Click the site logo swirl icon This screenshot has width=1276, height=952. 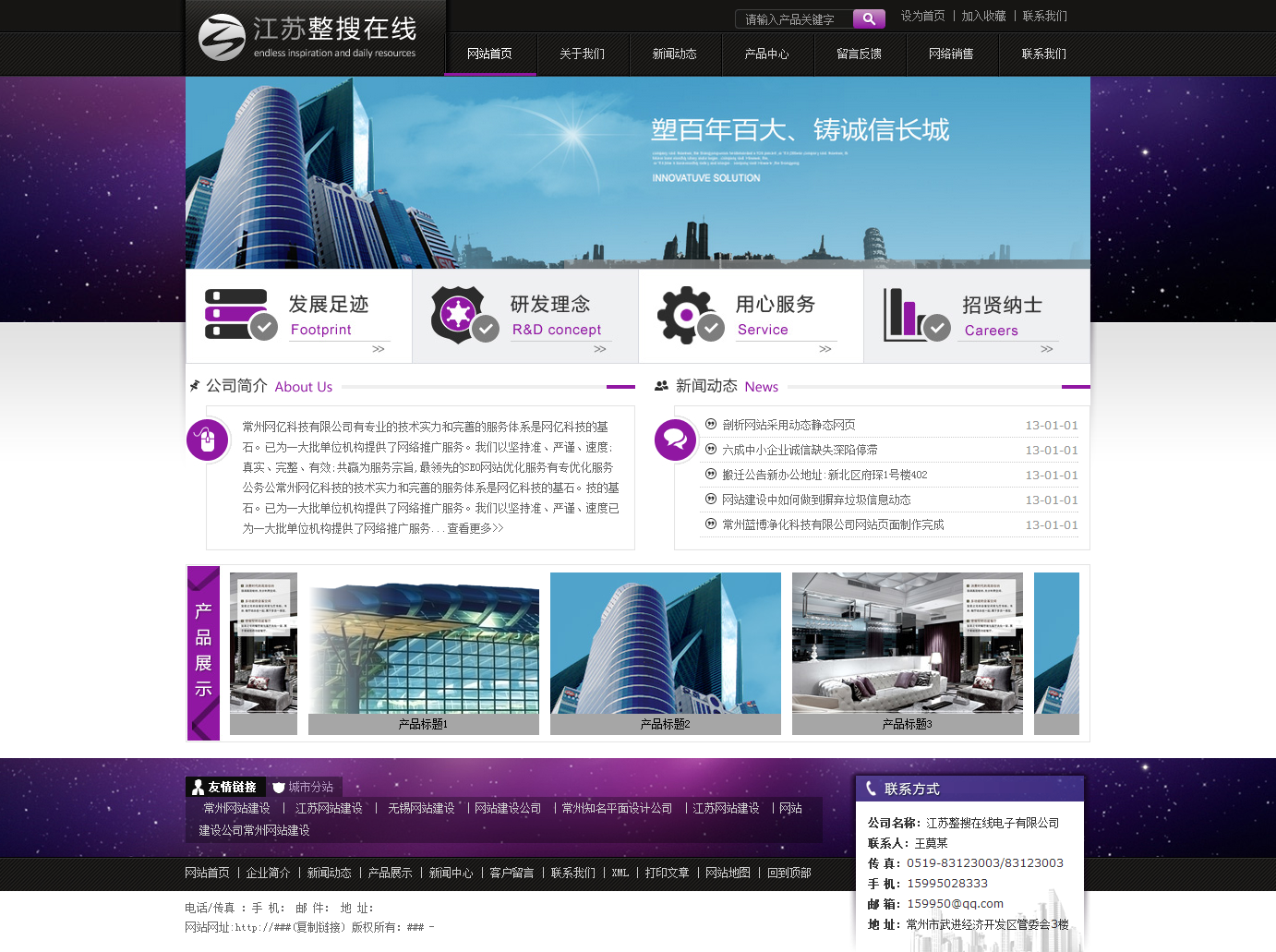pos(222,38)
